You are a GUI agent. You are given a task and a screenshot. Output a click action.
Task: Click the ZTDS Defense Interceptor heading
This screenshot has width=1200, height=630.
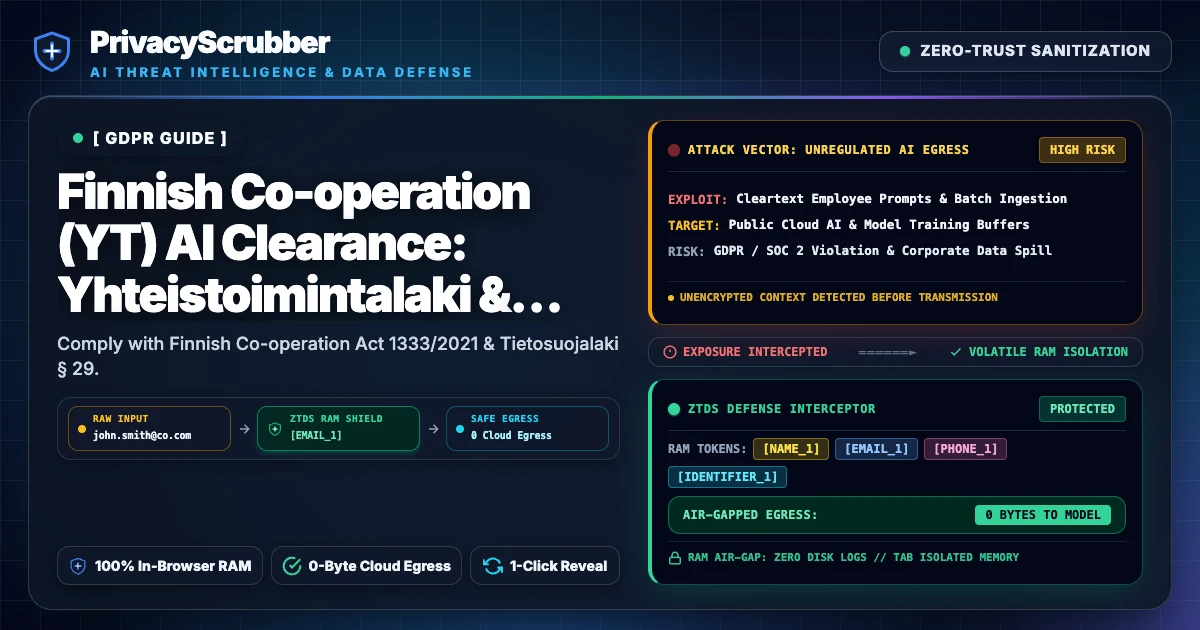point(781,408)
